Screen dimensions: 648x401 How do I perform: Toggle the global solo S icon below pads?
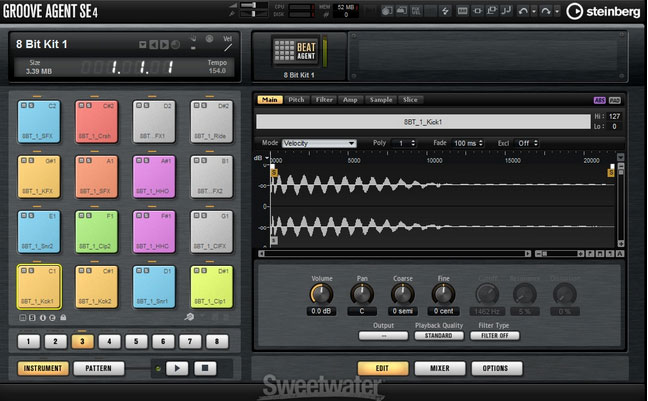click(32, 318)
